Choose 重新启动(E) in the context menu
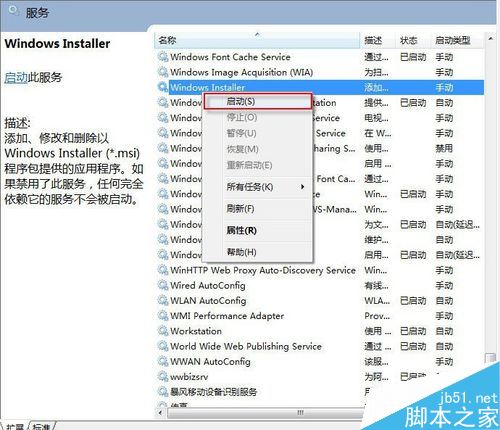Viewport: 500px width, 430px height. pos(258,165)
